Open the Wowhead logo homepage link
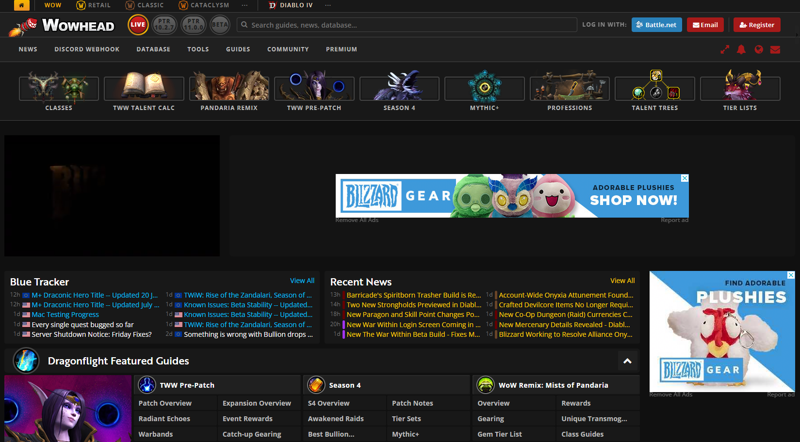The width and height of the screenshot is (800, 442). tap(62, 25)
